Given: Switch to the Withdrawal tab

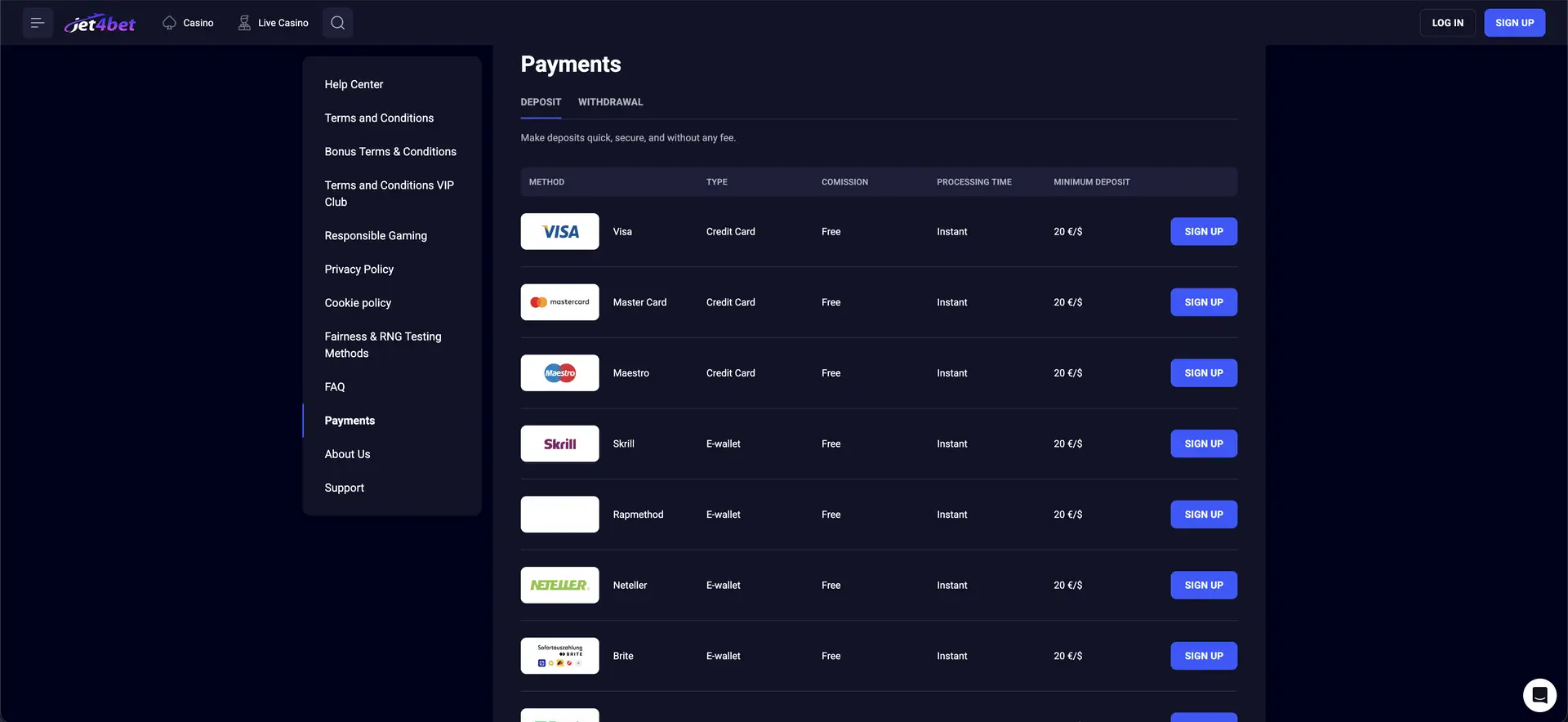Looking at the screenshot, I should click(610, 102).
